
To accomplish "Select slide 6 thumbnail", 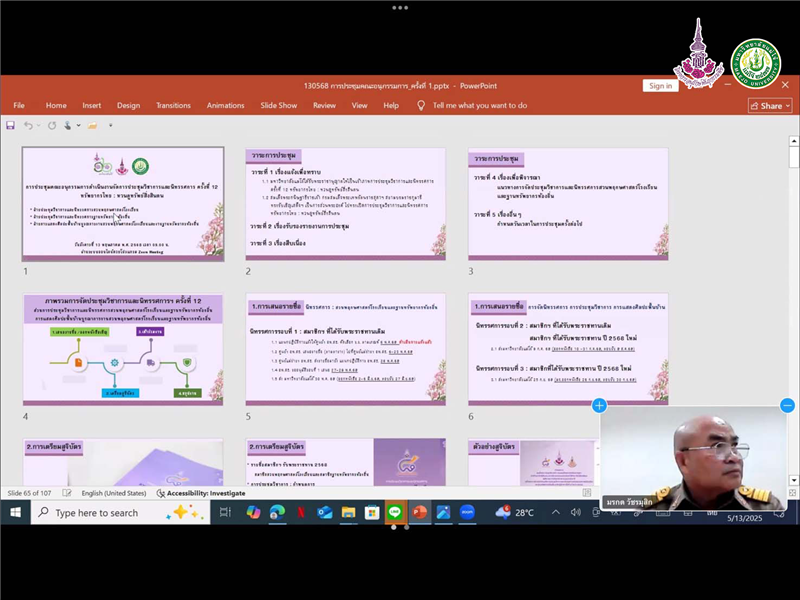I will point(568,349).
